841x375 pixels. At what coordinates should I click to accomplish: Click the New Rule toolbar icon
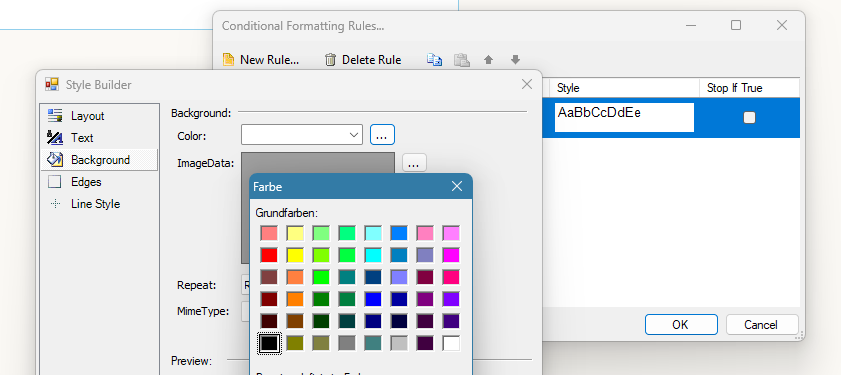pyautogui.click(x=228, y=60)
